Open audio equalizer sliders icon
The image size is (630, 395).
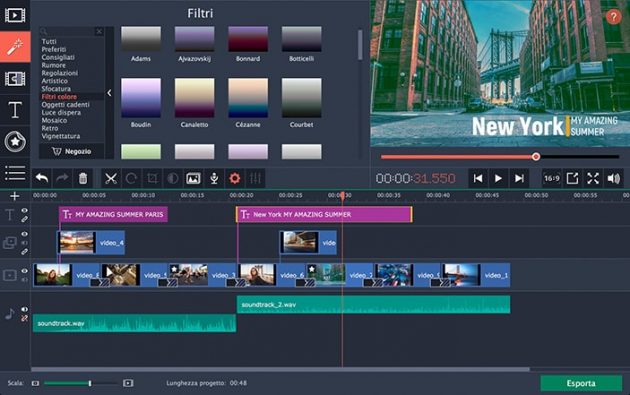[256, 178]
